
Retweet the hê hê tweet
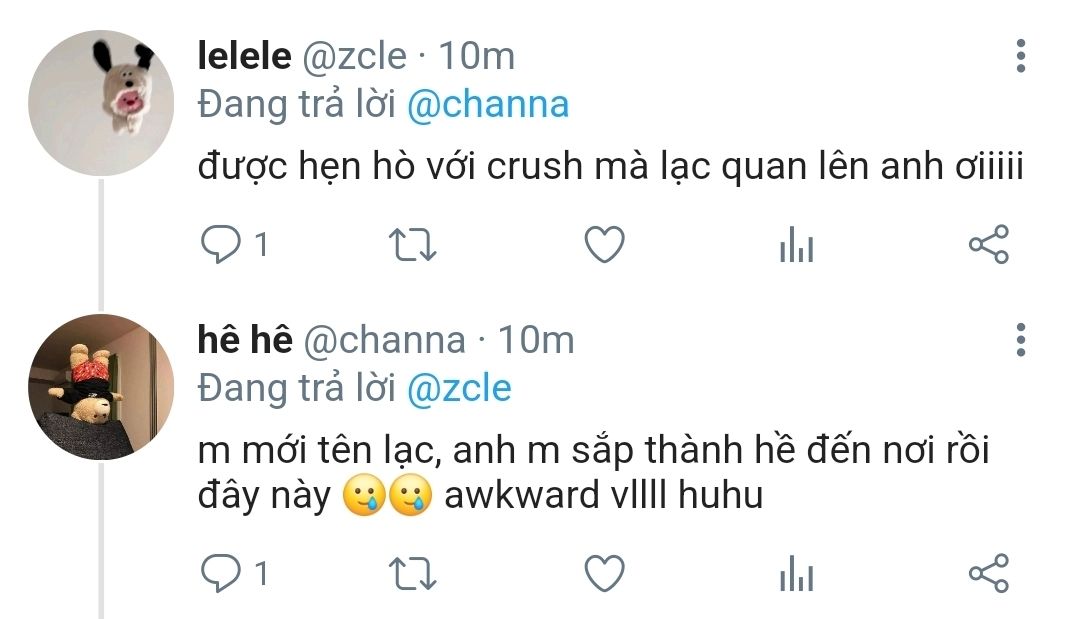411,574
